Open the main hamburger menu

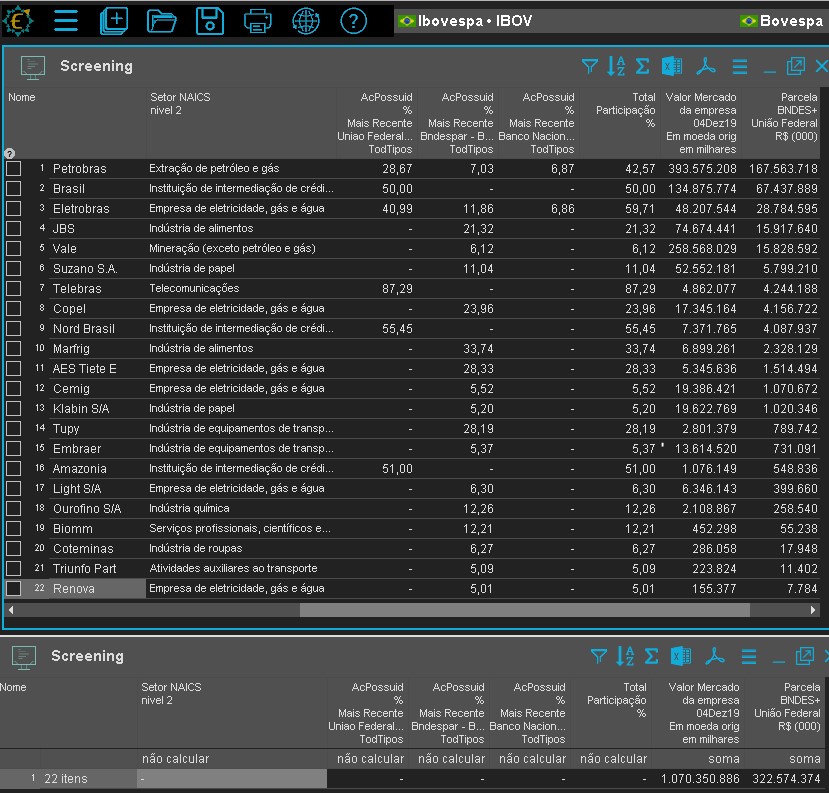(x=66, y=21)
